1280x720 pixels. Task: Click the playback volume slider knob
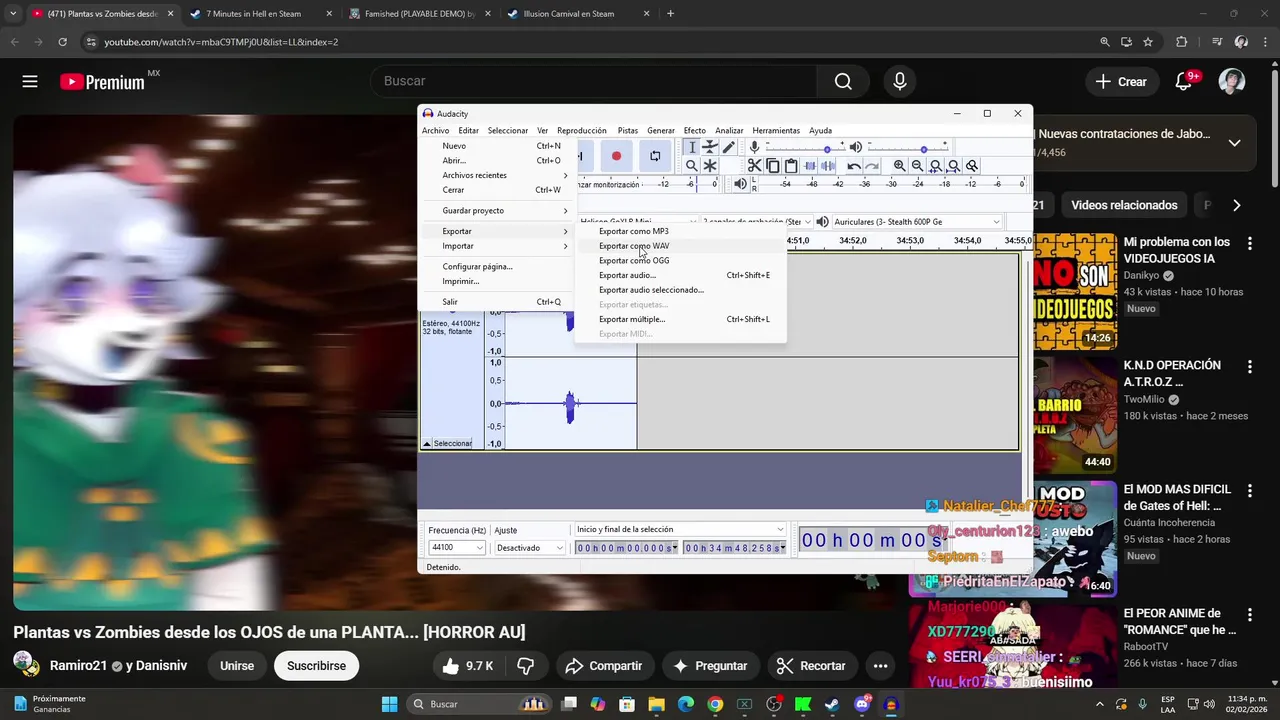[924, 149]
